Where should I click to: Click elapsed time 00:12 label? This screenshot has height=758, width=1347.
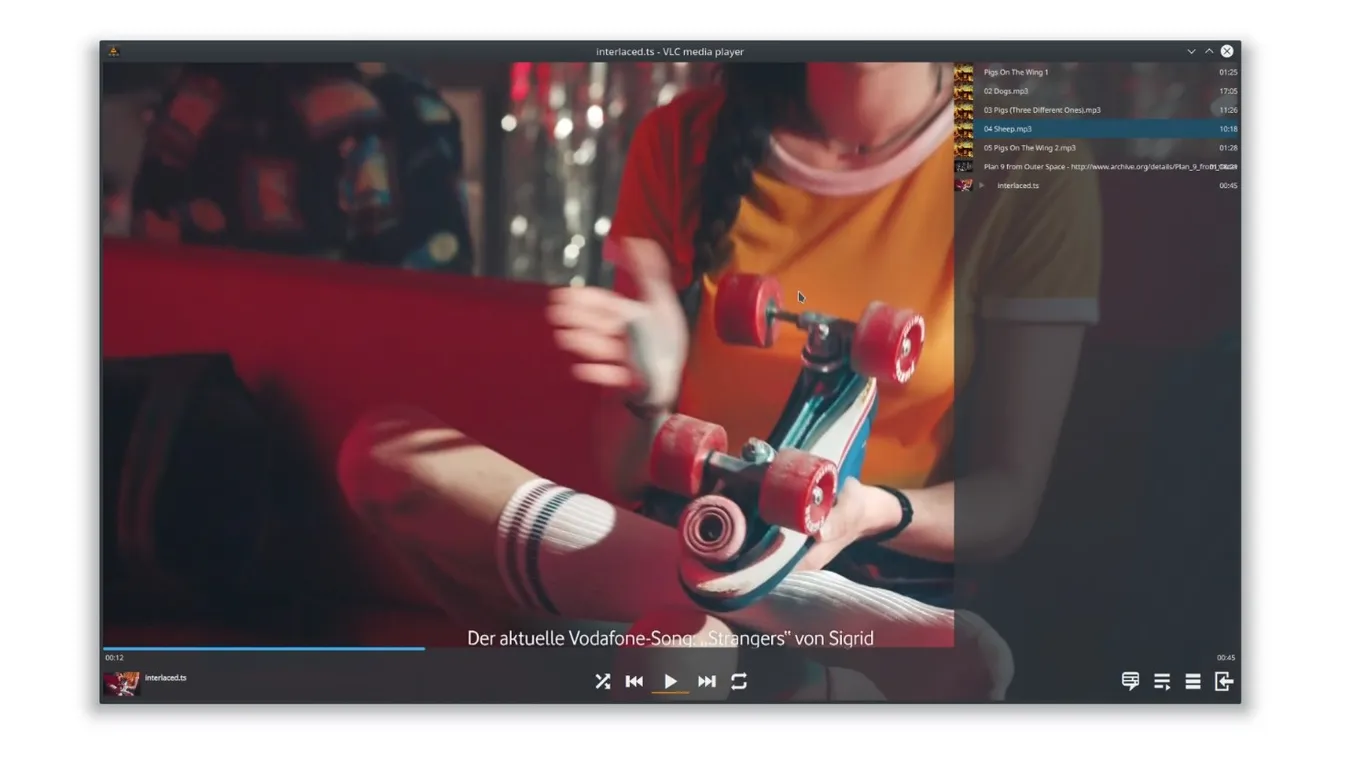click(x=114, y=658)
